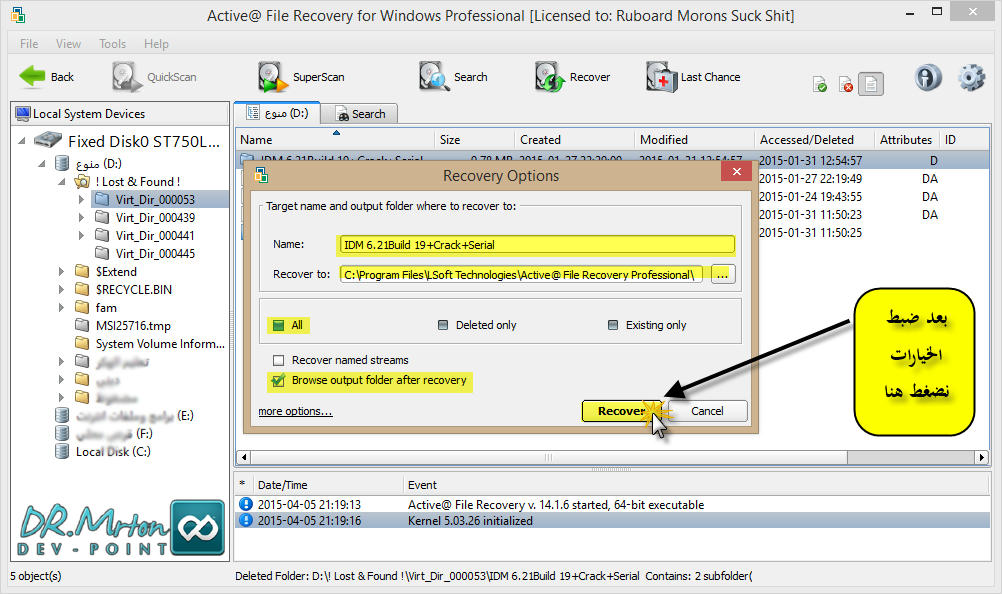
Task: Expand Virt_Dir_000439 node
Action: [81, 217]
